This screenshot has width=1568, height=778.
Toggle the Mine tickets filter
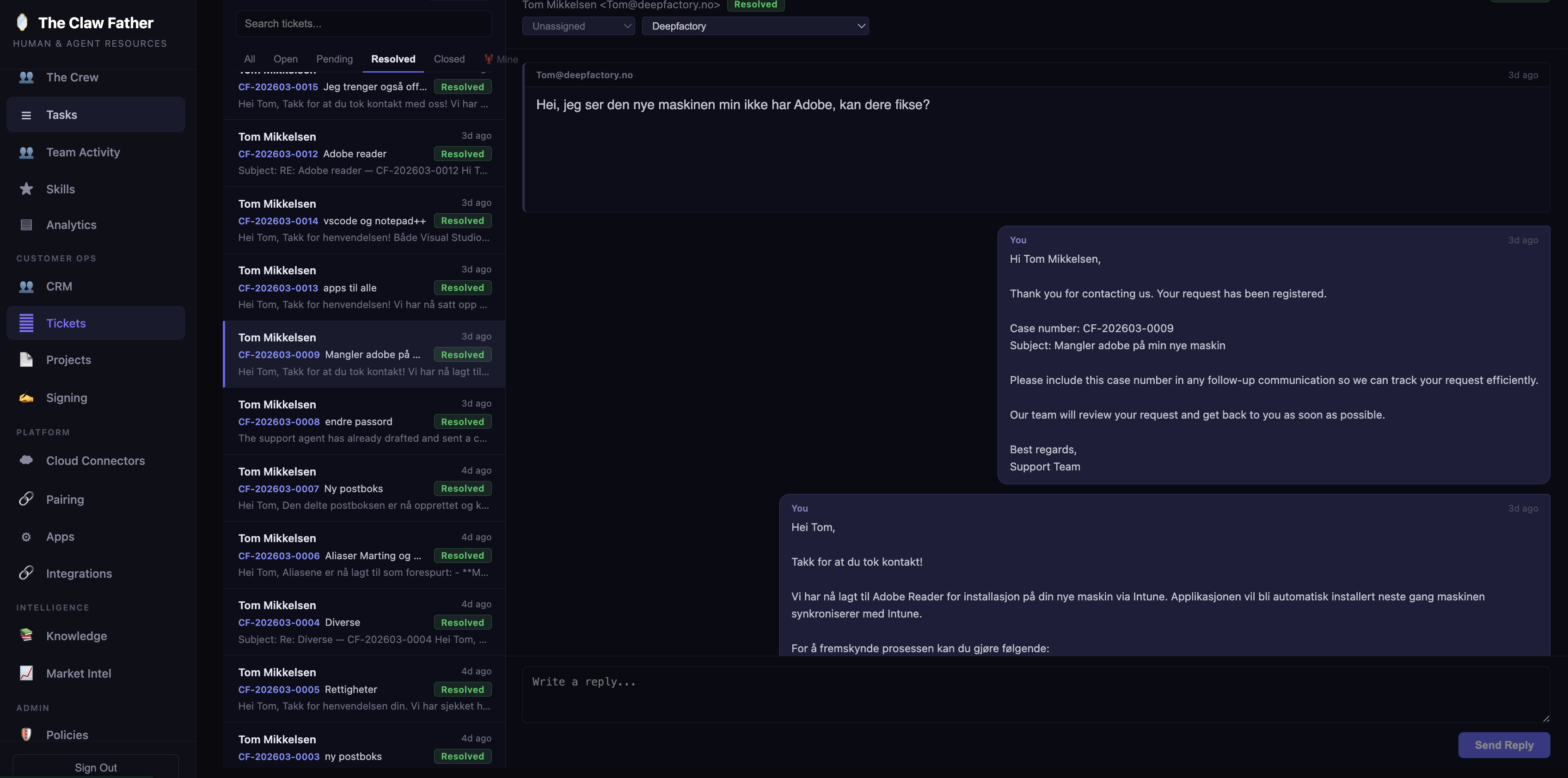click(x=501, y=59)
